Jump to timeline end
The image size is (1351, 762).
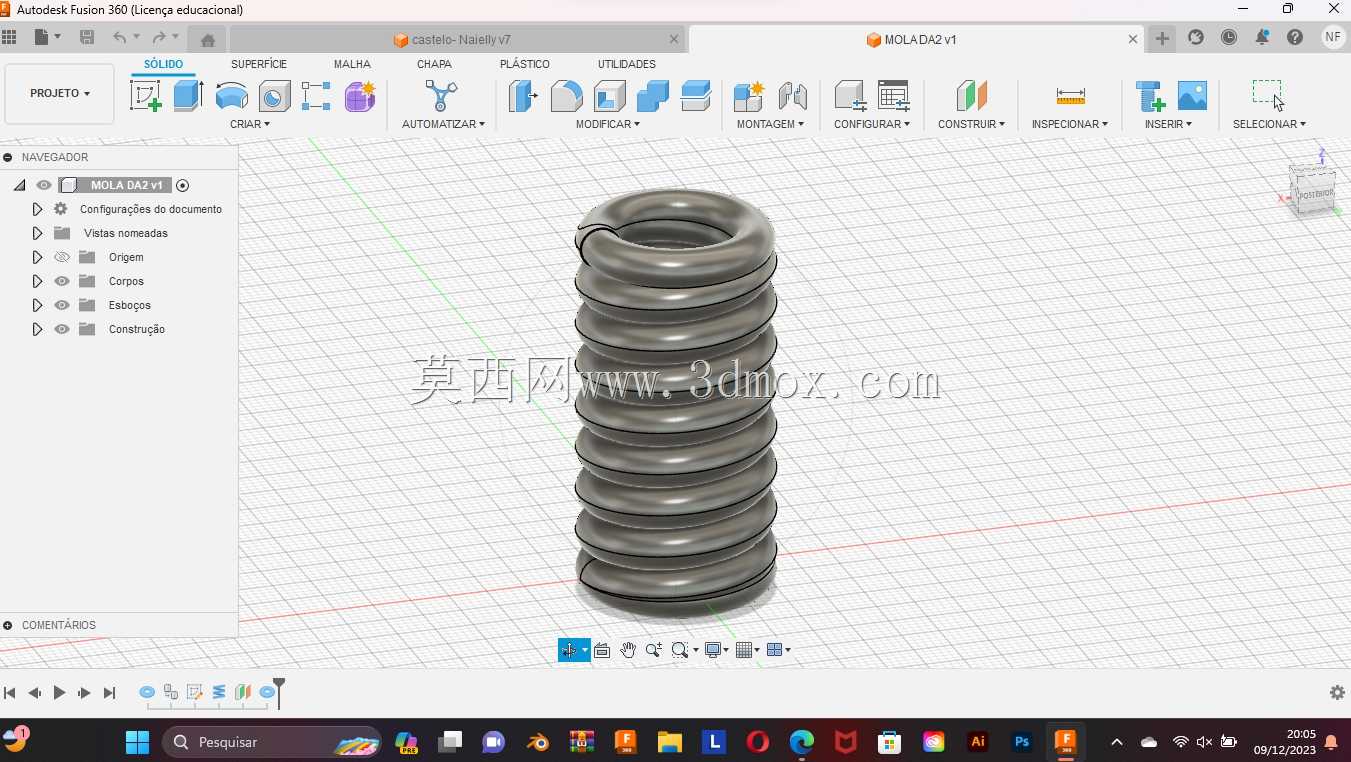click(110, 693)
